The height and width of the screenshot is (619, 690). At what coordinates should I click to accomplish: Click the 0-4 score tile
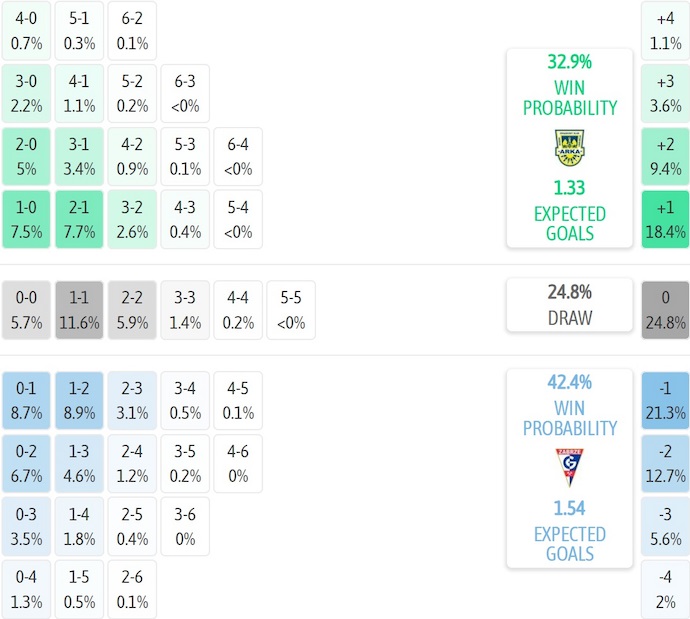(27, 590)
